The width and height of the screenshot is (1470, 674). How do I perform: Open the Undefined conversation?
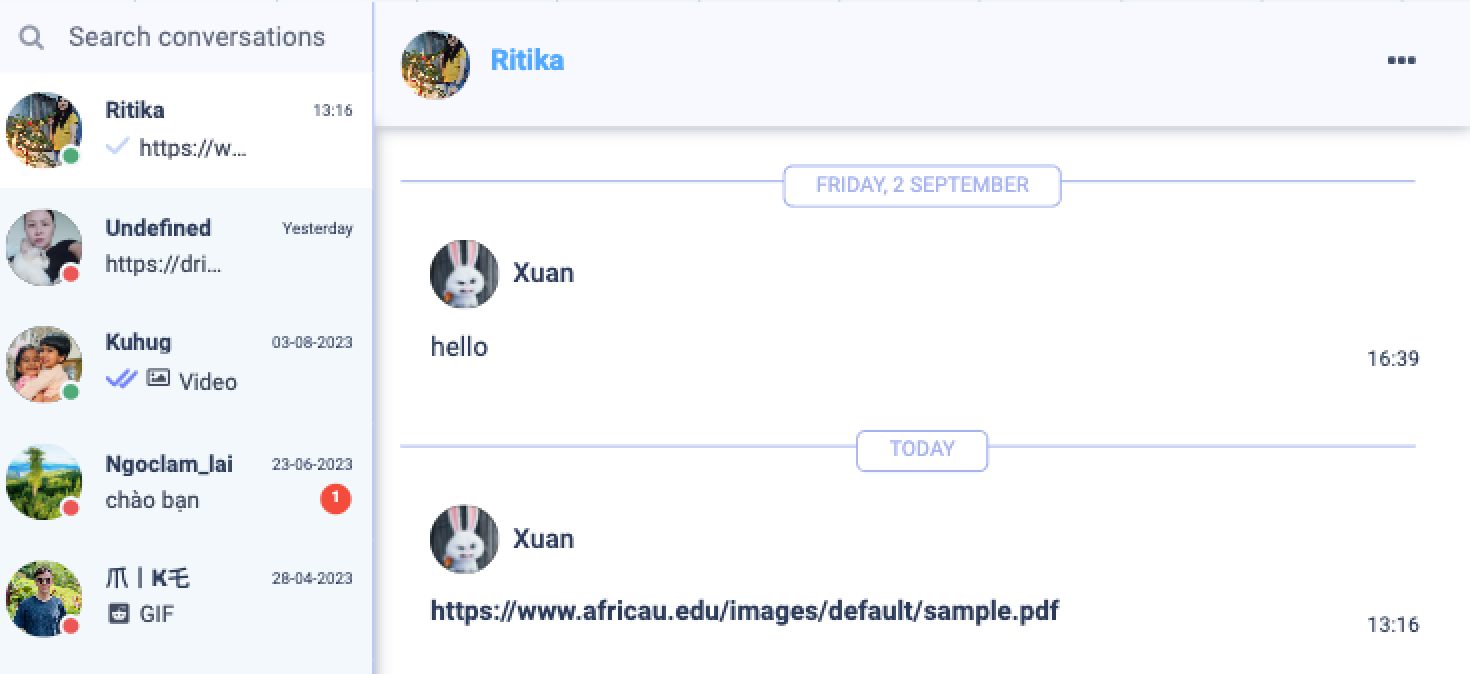click(x=186, y=247)
